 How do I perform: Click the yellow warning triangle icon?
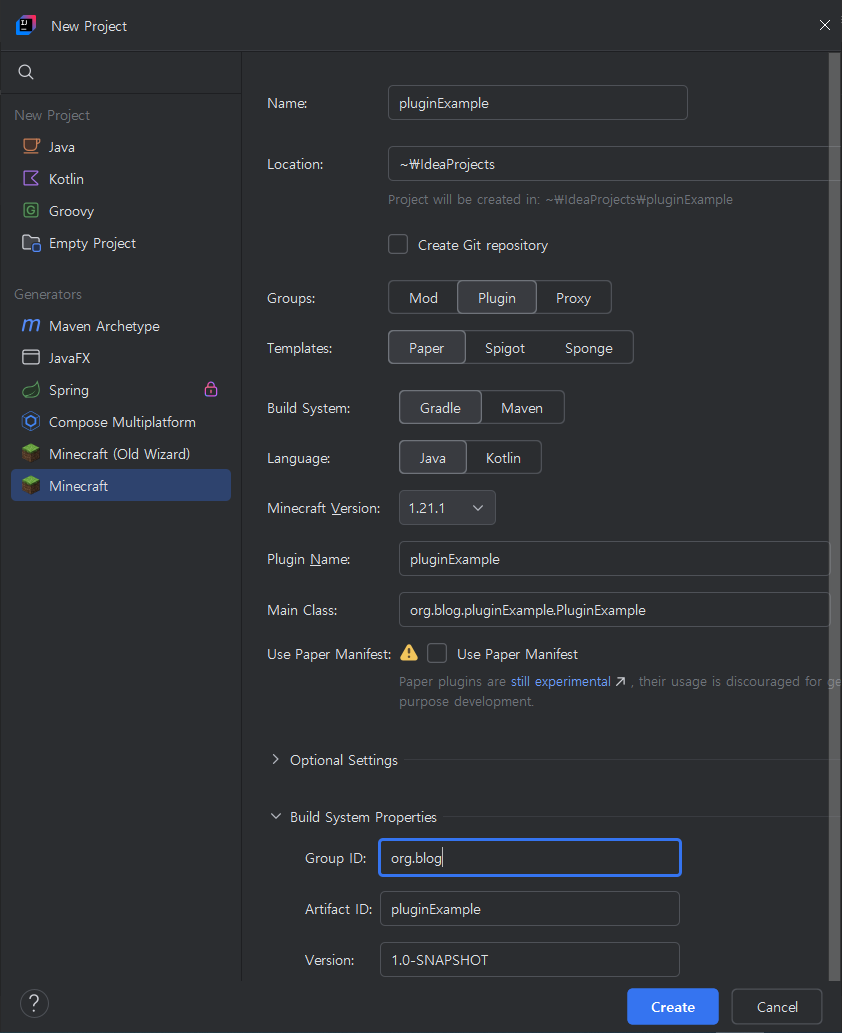click(409, 653)
